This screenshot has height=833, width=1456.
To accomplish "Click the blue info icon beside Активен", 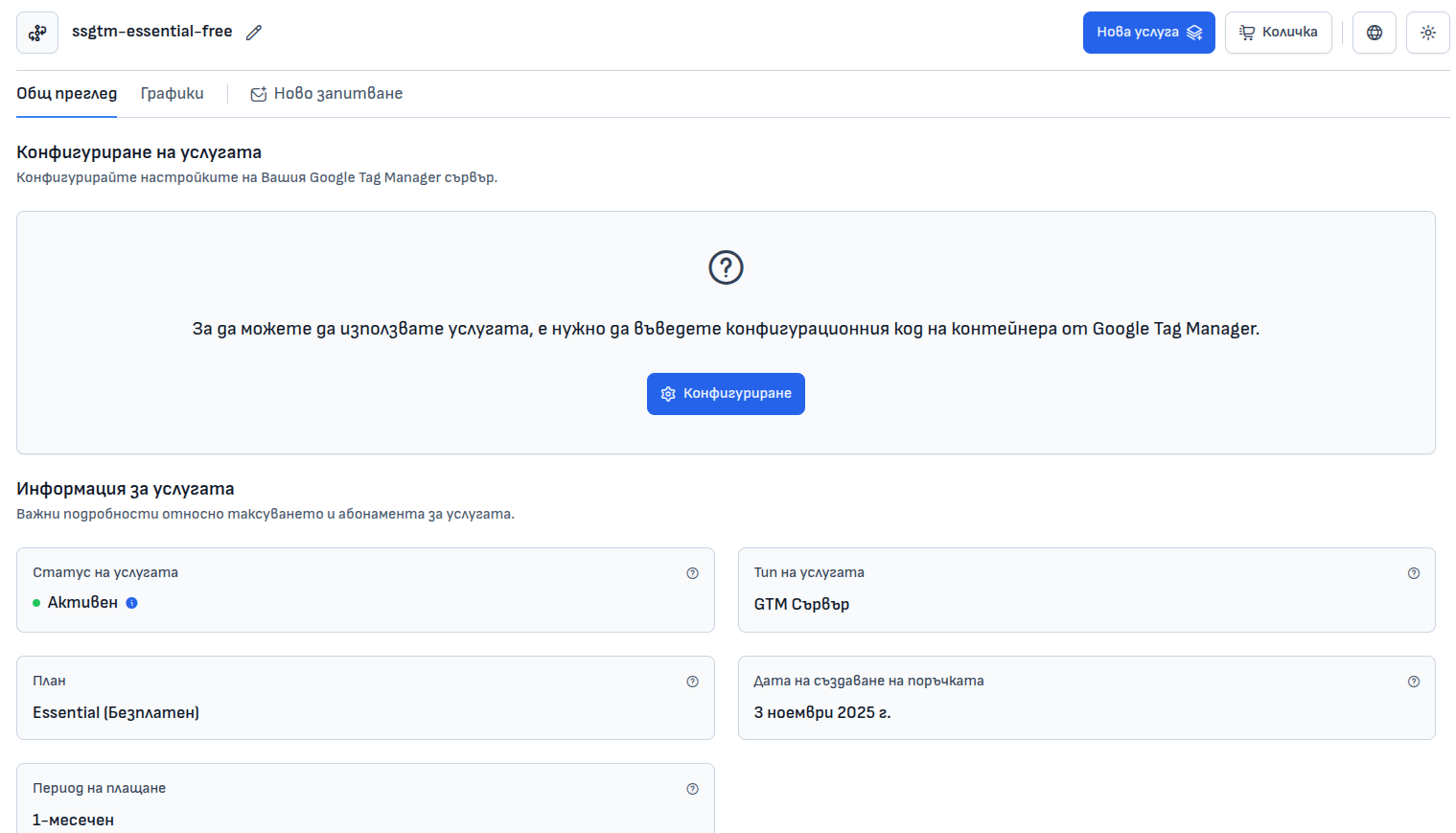I will pos(132,603).
